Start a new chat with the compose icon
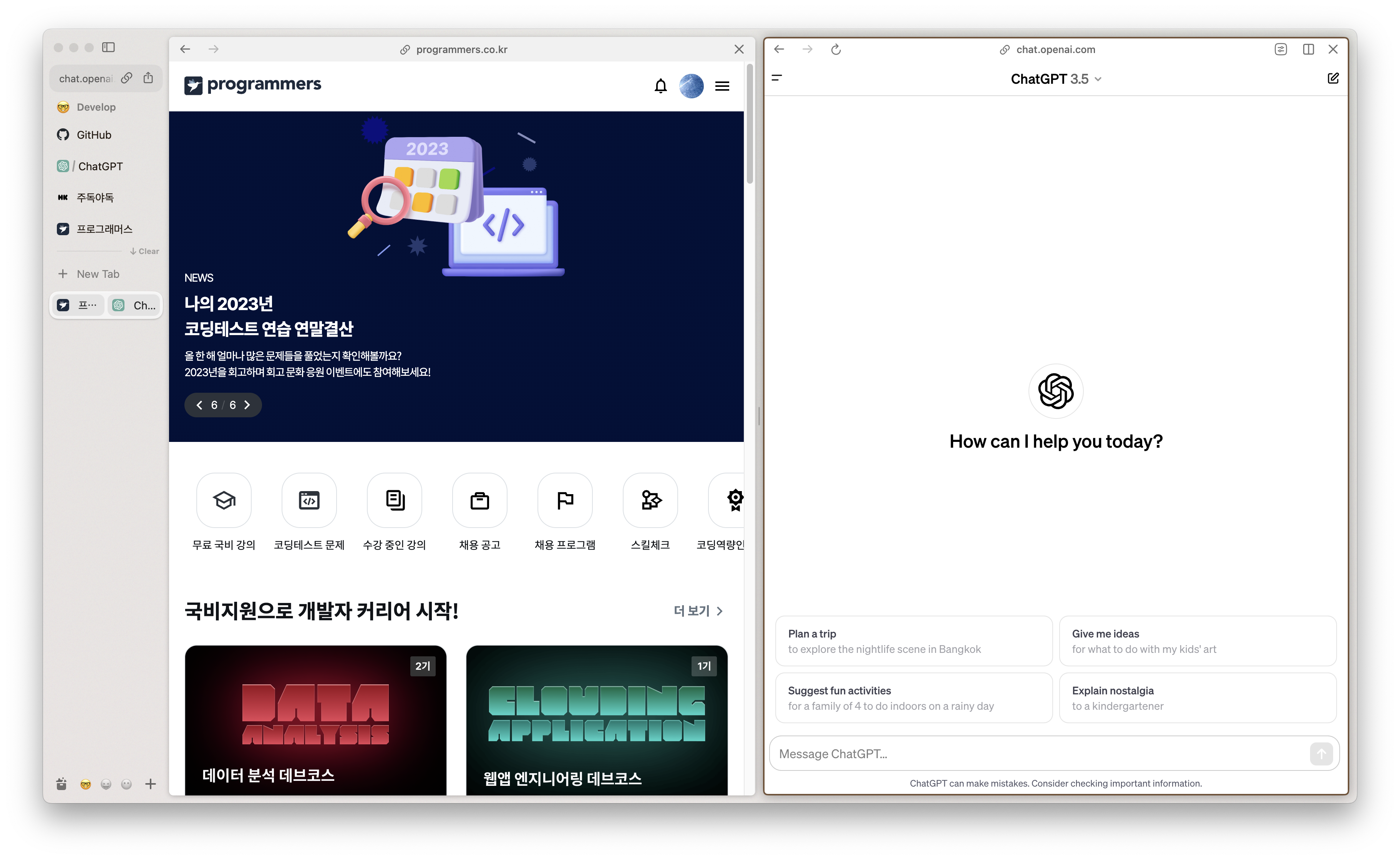The image size is (1400, 860). point(1333,78)
